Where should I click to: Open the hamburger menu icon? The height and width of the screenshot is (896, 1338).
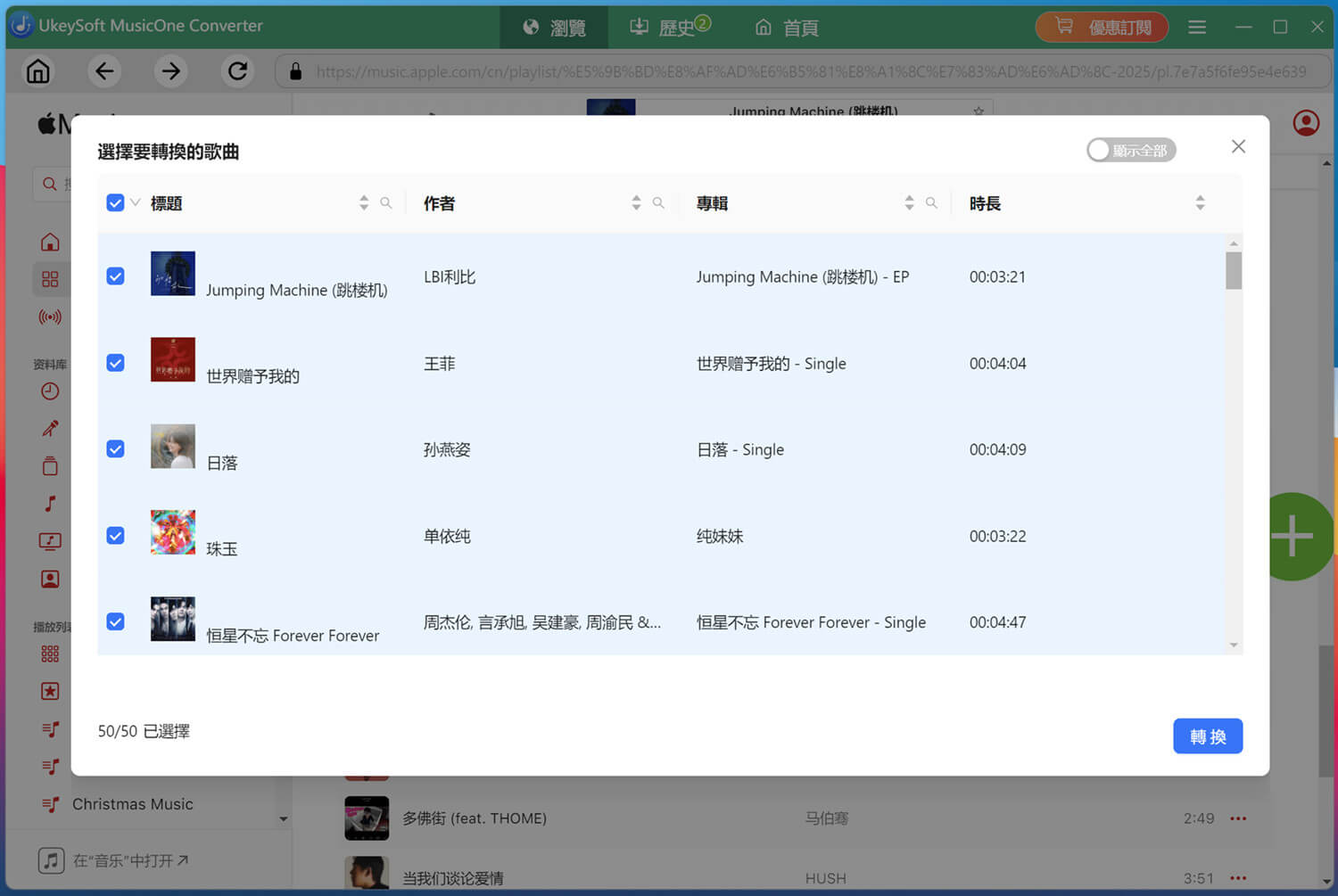[1197, 28]
